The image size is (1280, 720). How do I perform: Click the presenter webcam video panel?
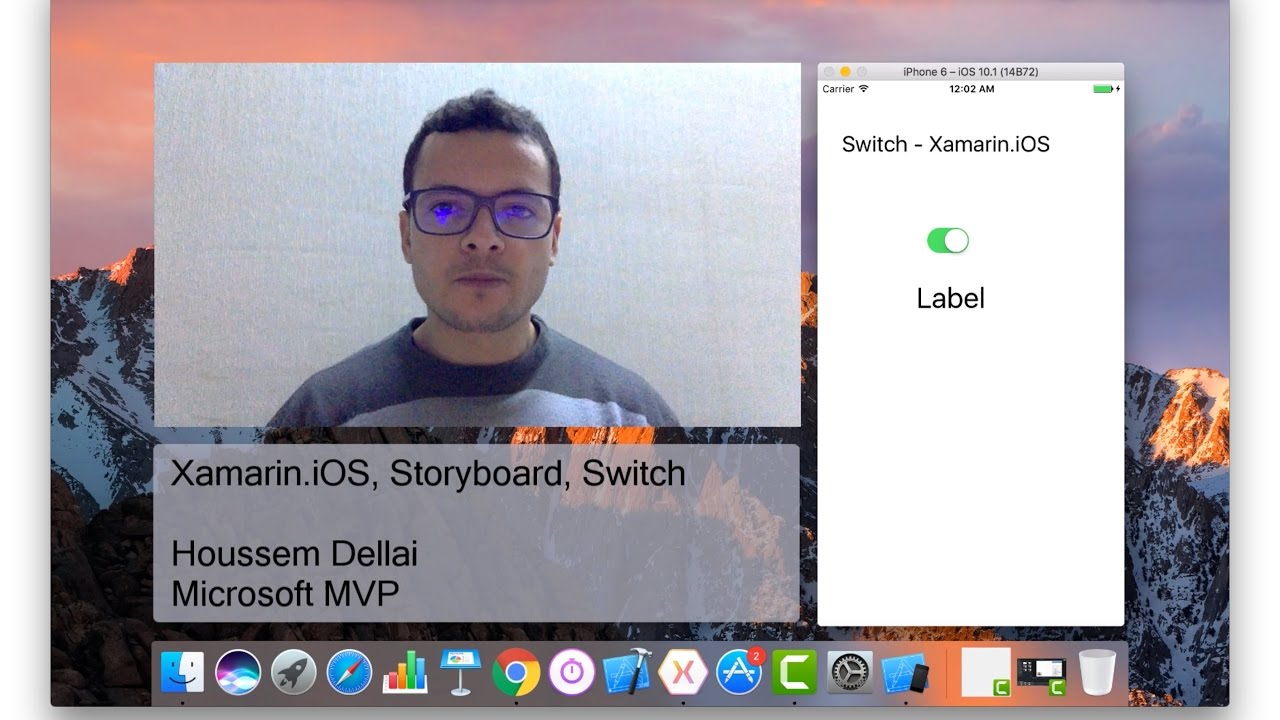point(477,245)
